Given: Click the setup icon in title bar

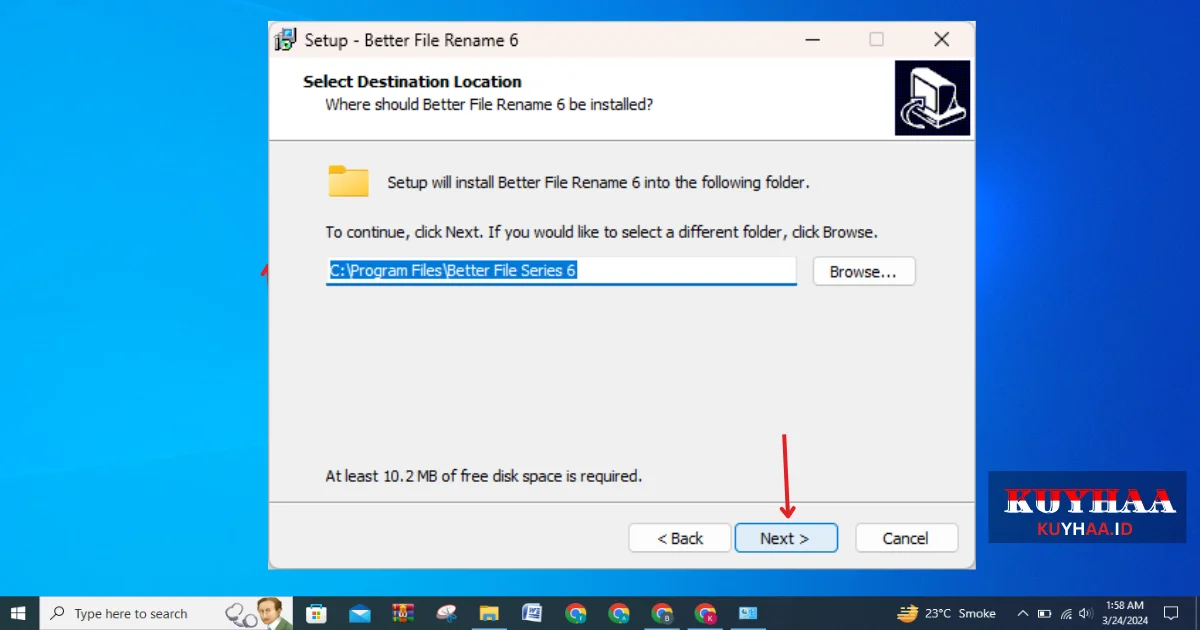Looking at the screenshot, I should [285, 40].
